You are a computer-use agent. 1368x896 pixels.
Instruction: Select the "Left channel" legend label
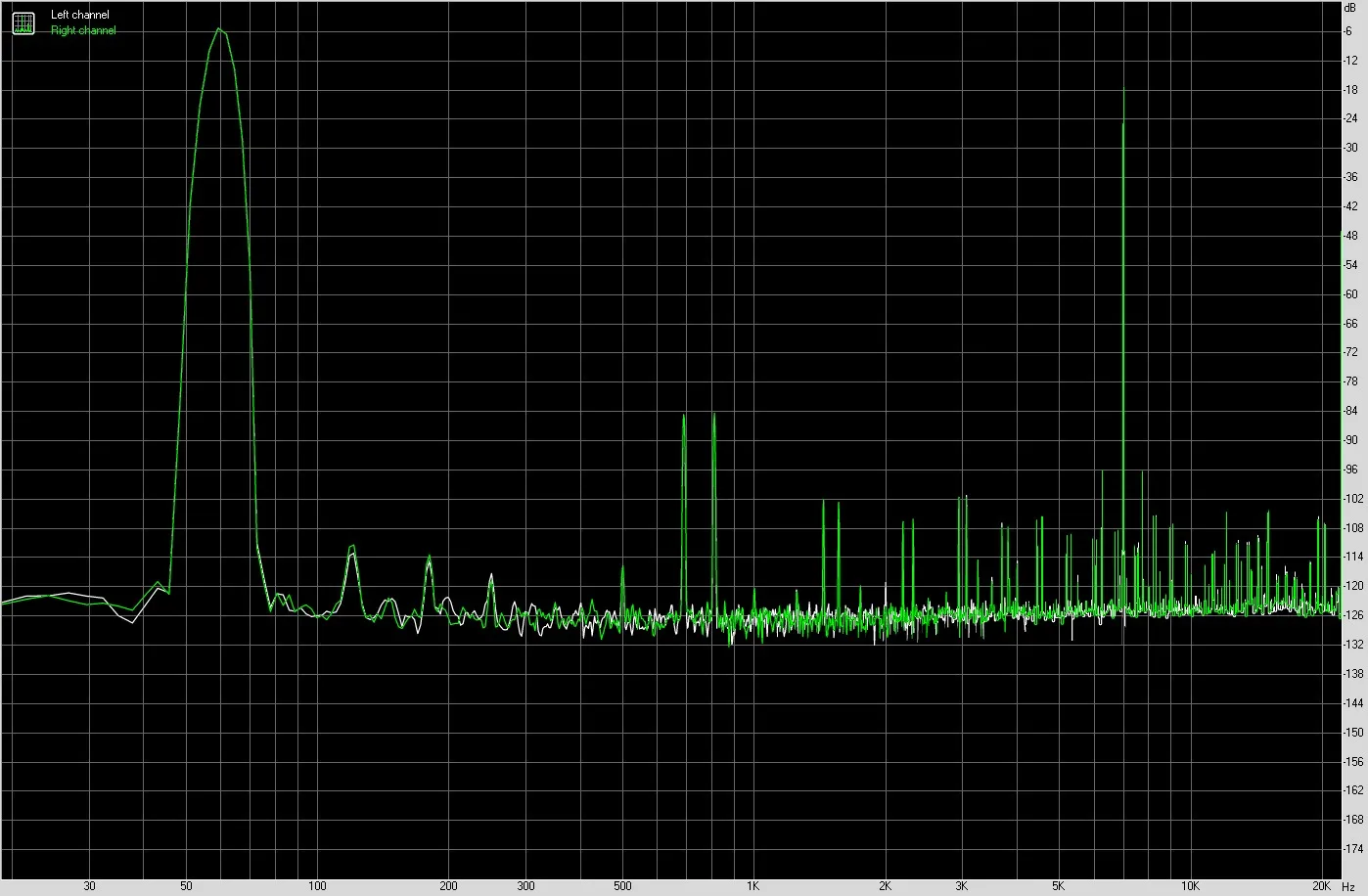click(x=80, y=15)
